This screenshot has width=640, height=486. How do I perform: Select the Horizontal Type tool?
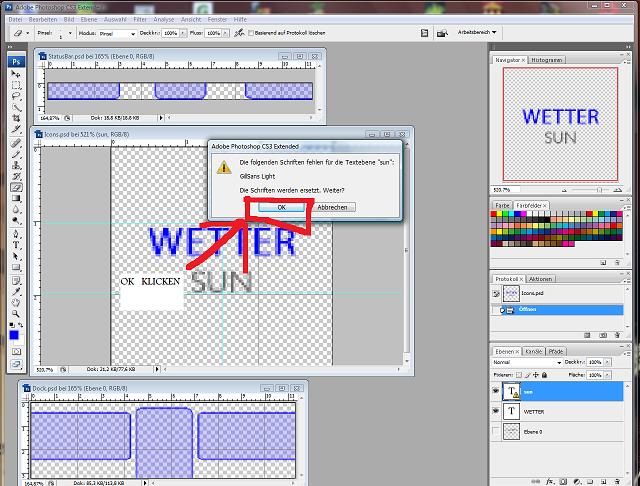[17, 243]
